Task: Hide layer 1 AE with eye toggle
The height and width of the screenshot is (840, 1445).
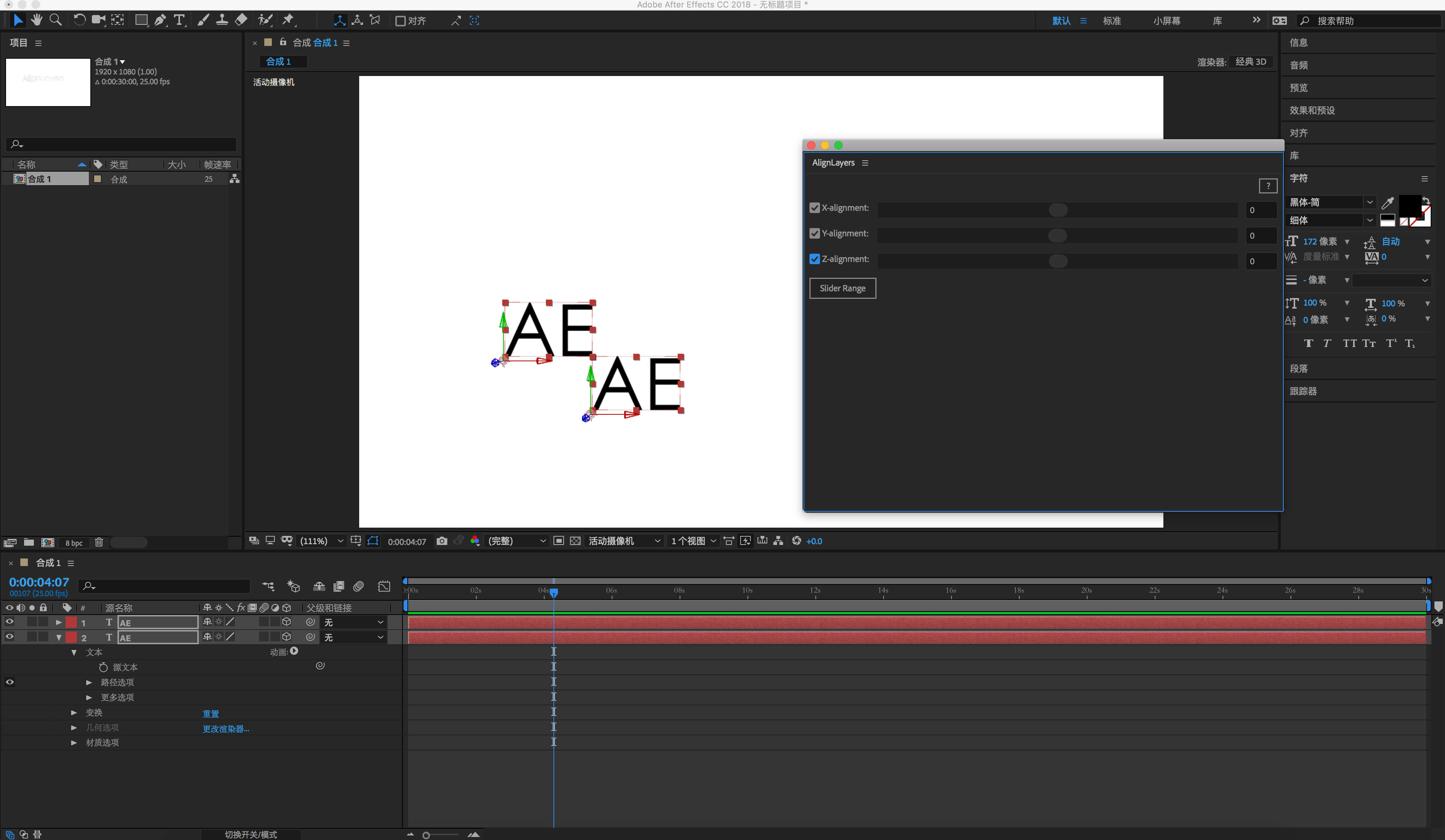Action: pos(10,622)
